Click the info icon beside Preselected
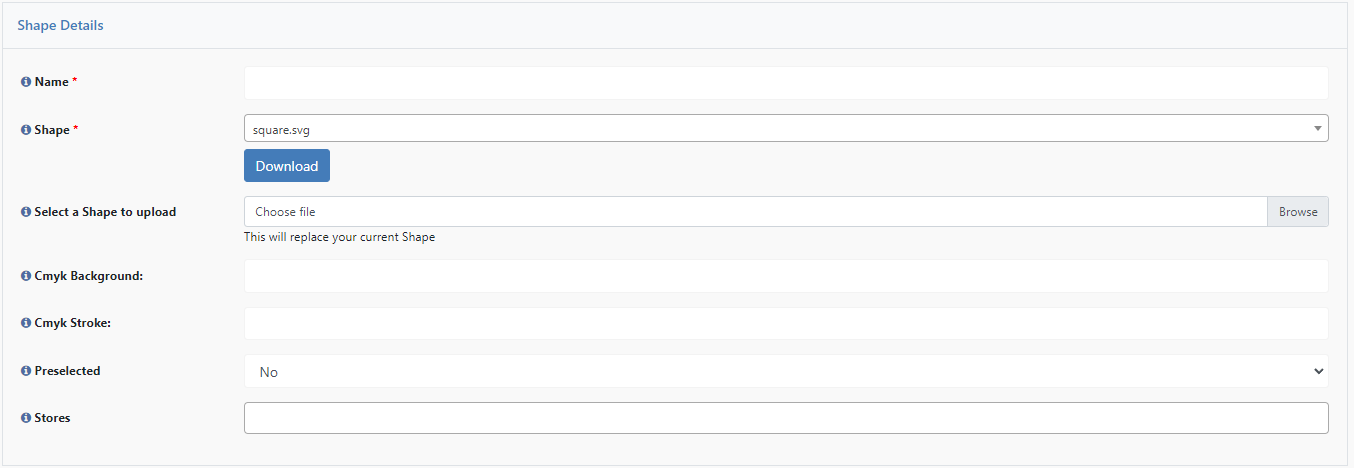This screenshot has width=1354, height=468. click(x=26, y=371)
